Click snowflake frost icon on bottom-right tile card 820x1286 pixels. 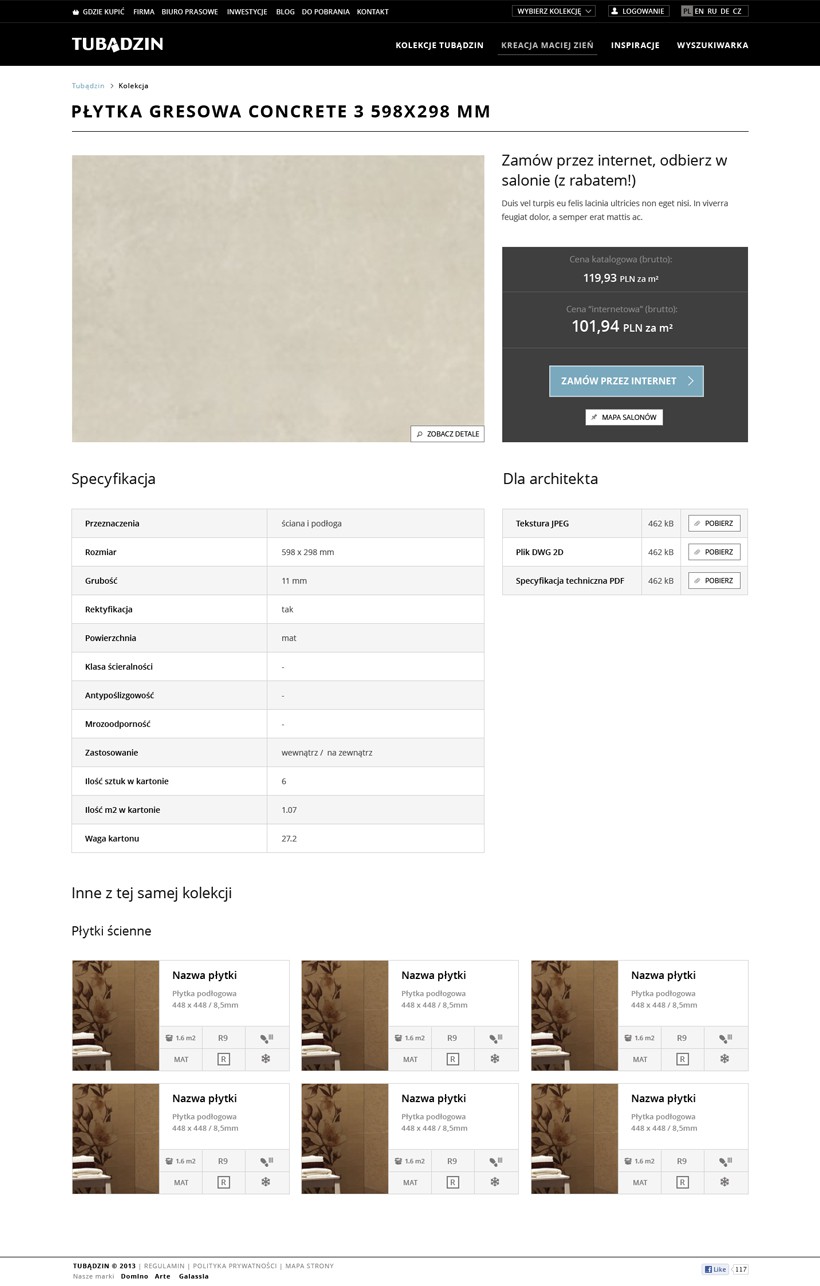(x=725, y=1182)
